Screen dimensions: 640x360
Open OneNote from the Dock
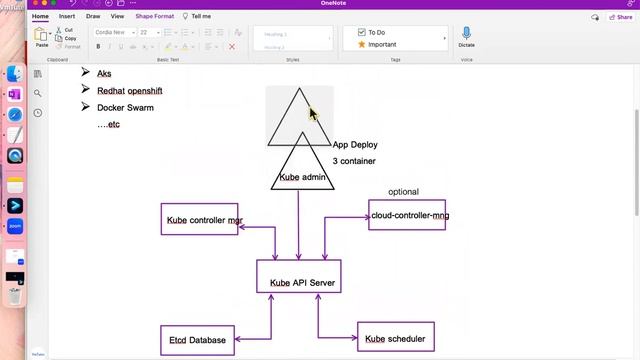click(x=15, y=94)
